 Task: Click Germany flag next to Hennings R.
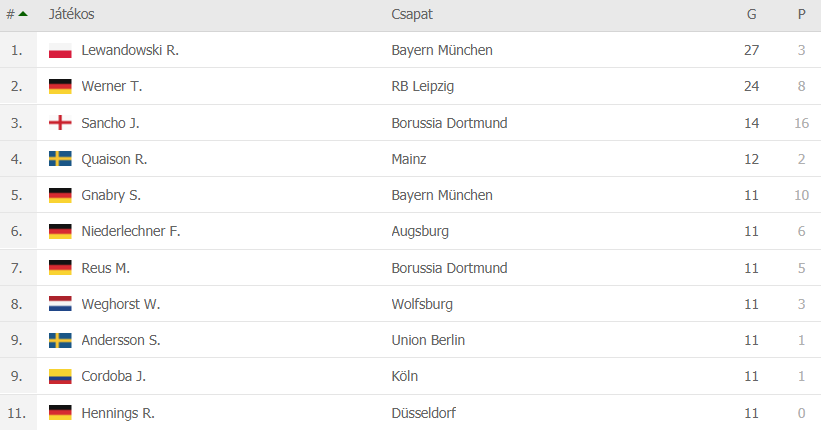point(60,413)
